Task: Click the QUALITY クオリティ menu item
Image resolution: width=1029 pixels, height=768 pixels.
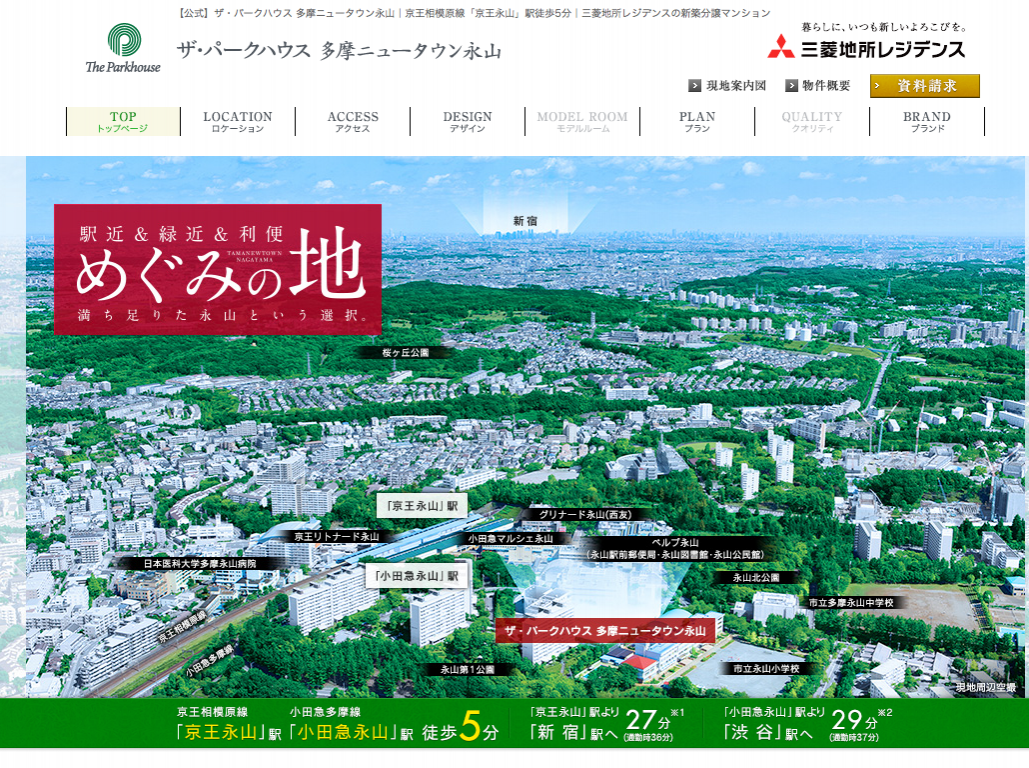Action: pyautogui.click(x=812, y=121)
